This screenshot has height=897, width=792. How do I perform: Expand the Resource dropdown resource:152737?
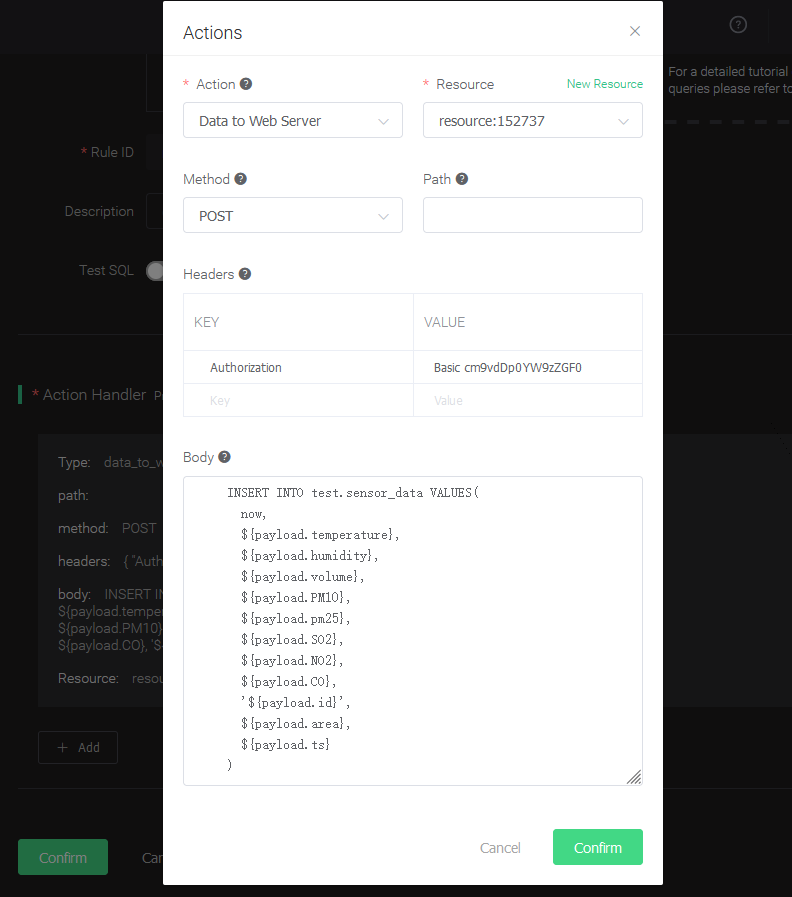[532, 121]
